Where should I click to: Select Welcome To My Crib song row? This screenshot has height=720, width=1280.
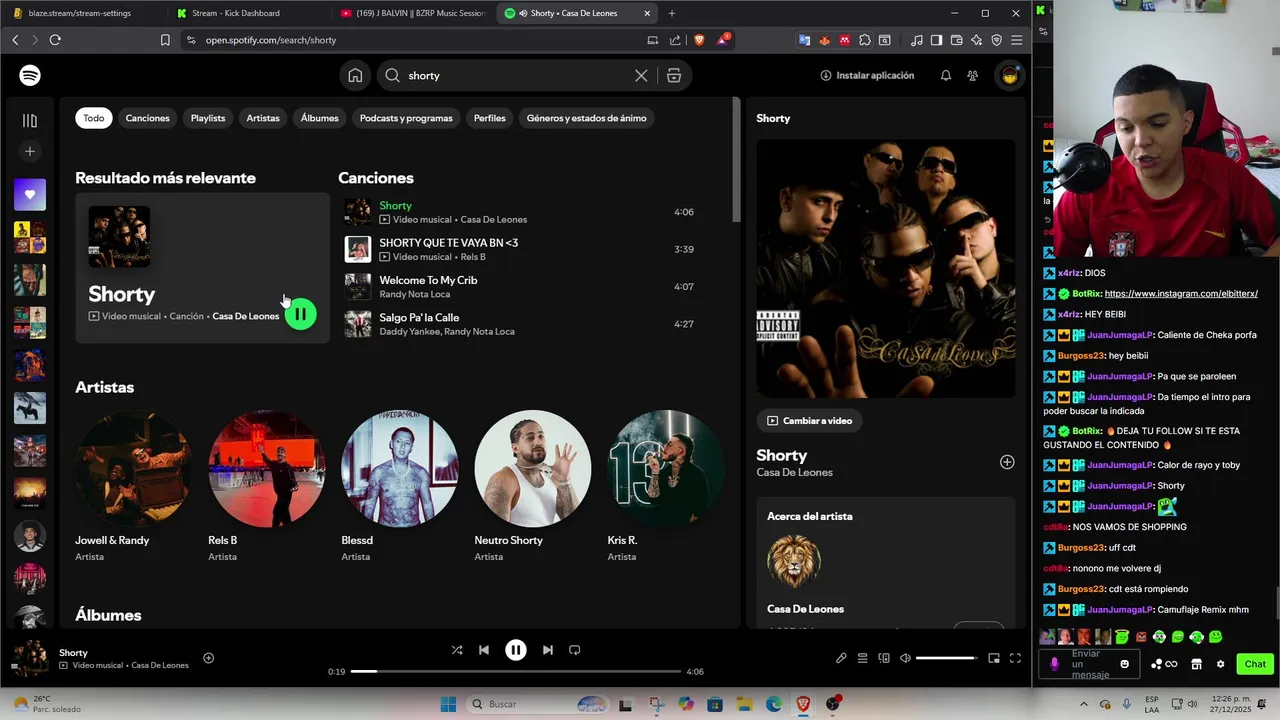[520, 287]
